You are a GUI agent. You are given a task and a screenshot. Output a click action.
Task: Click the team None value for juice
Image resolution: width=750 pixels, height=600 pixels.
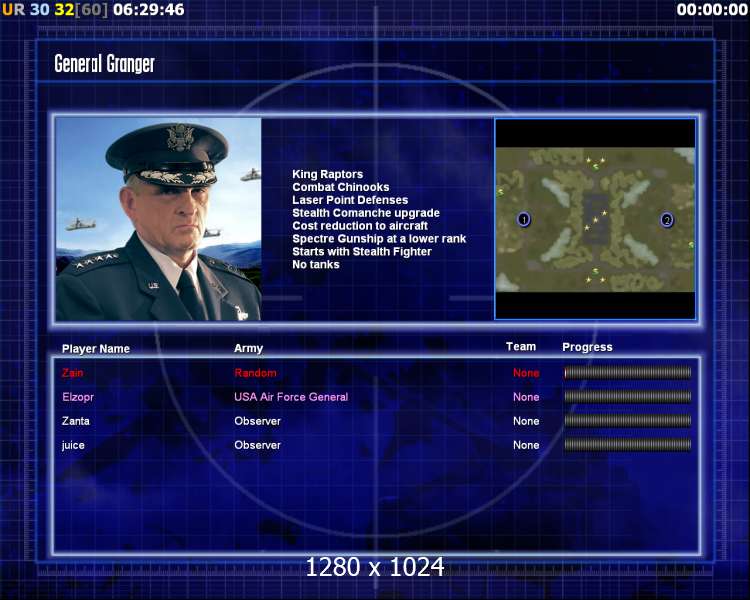(x=526, y=445)
